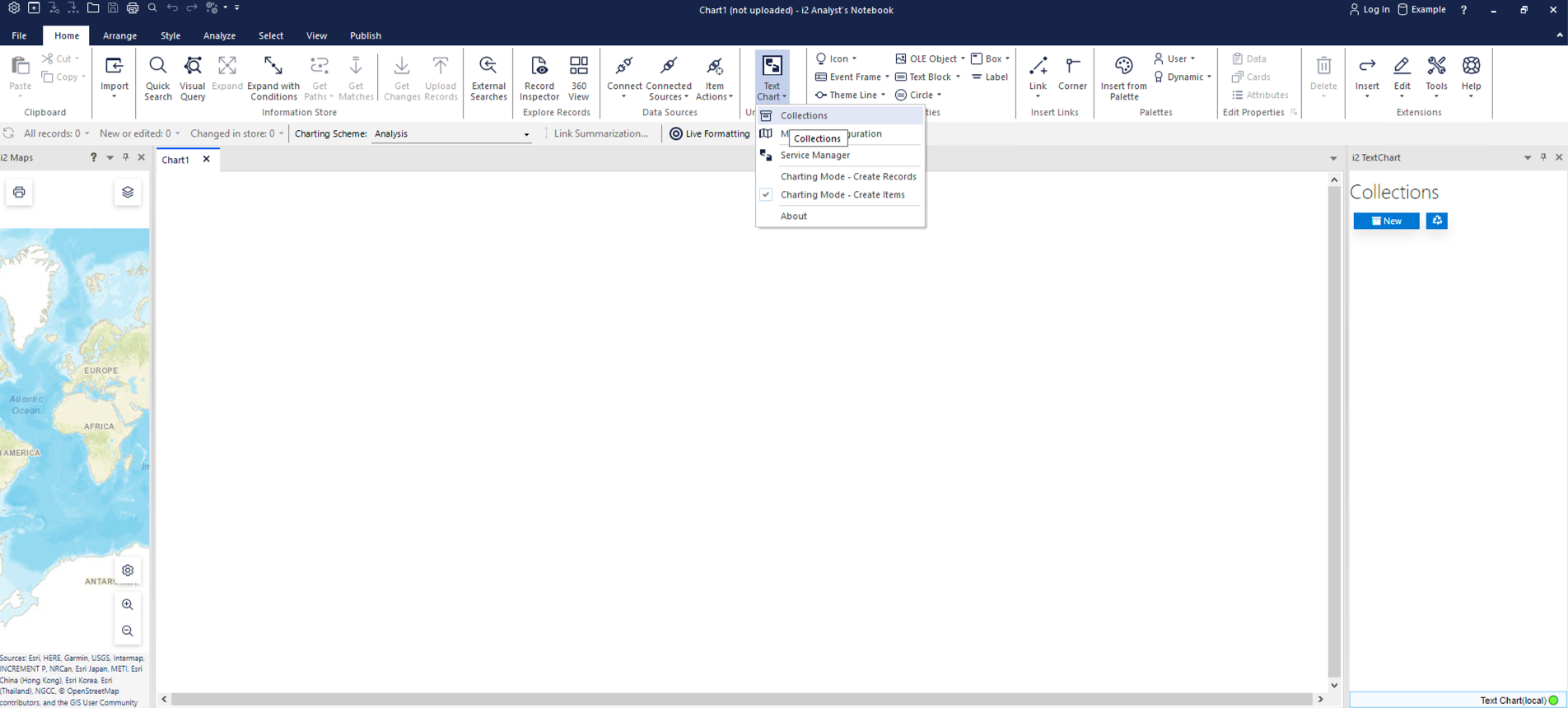Choose About menu item
This screenshot has height=708, width=1568.
tap(840, 216)
